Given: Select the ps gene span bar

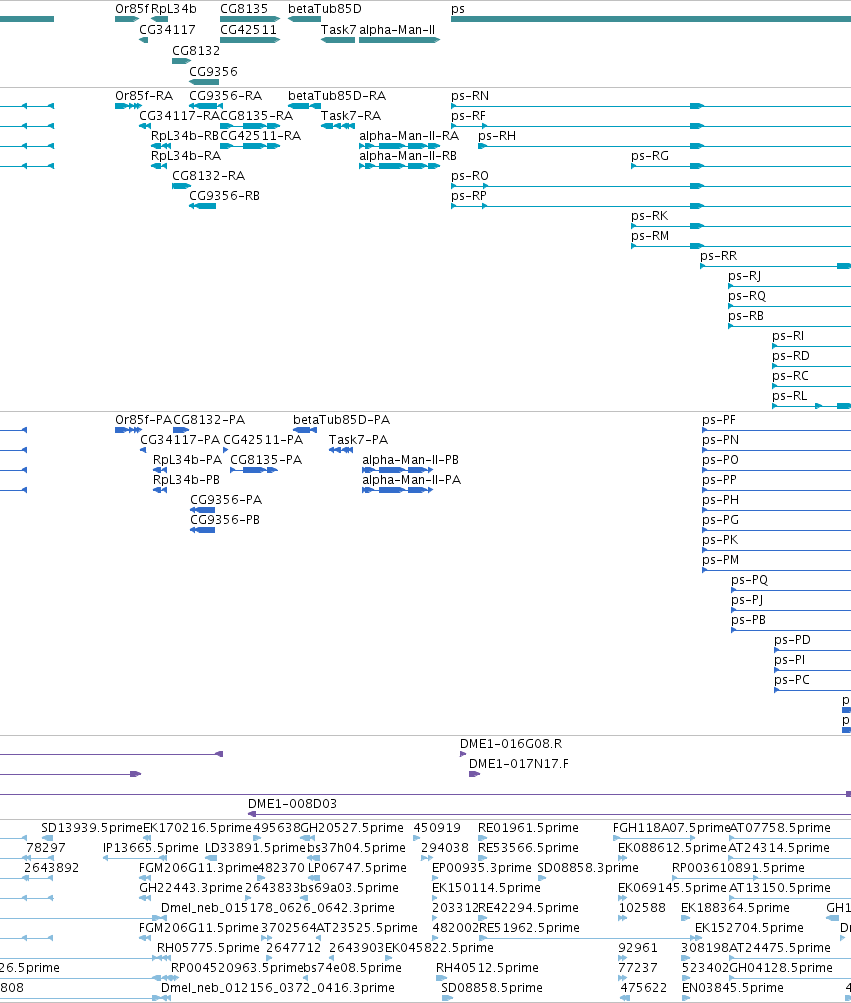Looking at the screenshot, I should click(x=651, y=19).
